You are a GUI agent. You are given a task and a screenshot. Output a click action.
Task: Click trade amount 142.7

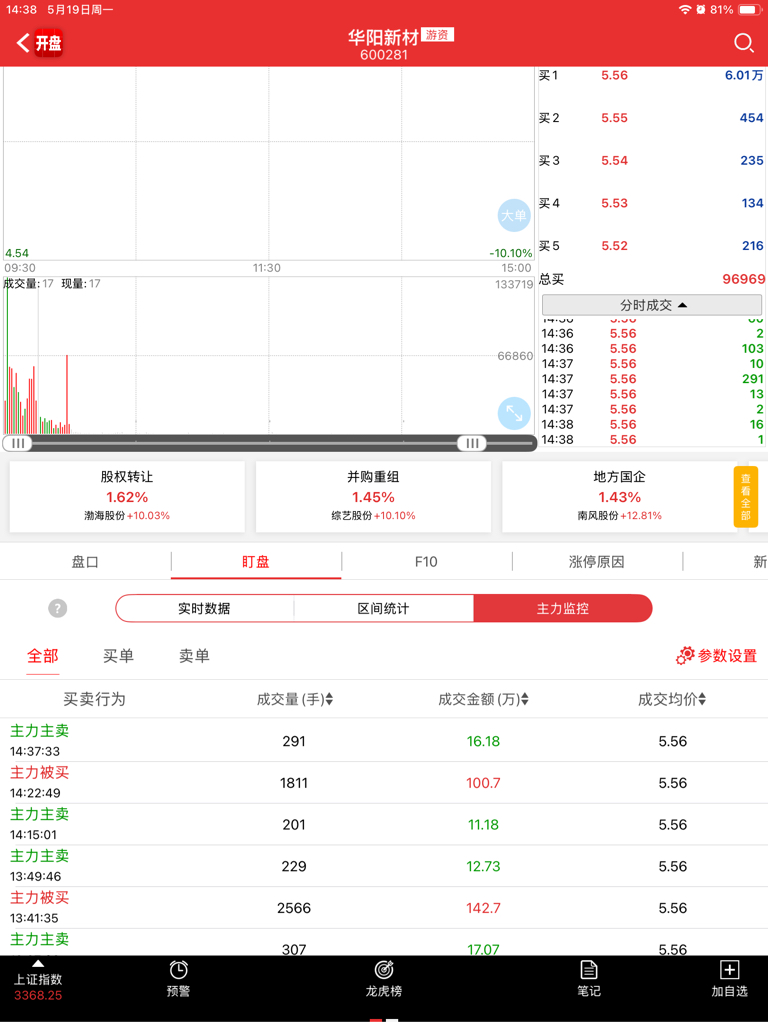click(483, 908)
